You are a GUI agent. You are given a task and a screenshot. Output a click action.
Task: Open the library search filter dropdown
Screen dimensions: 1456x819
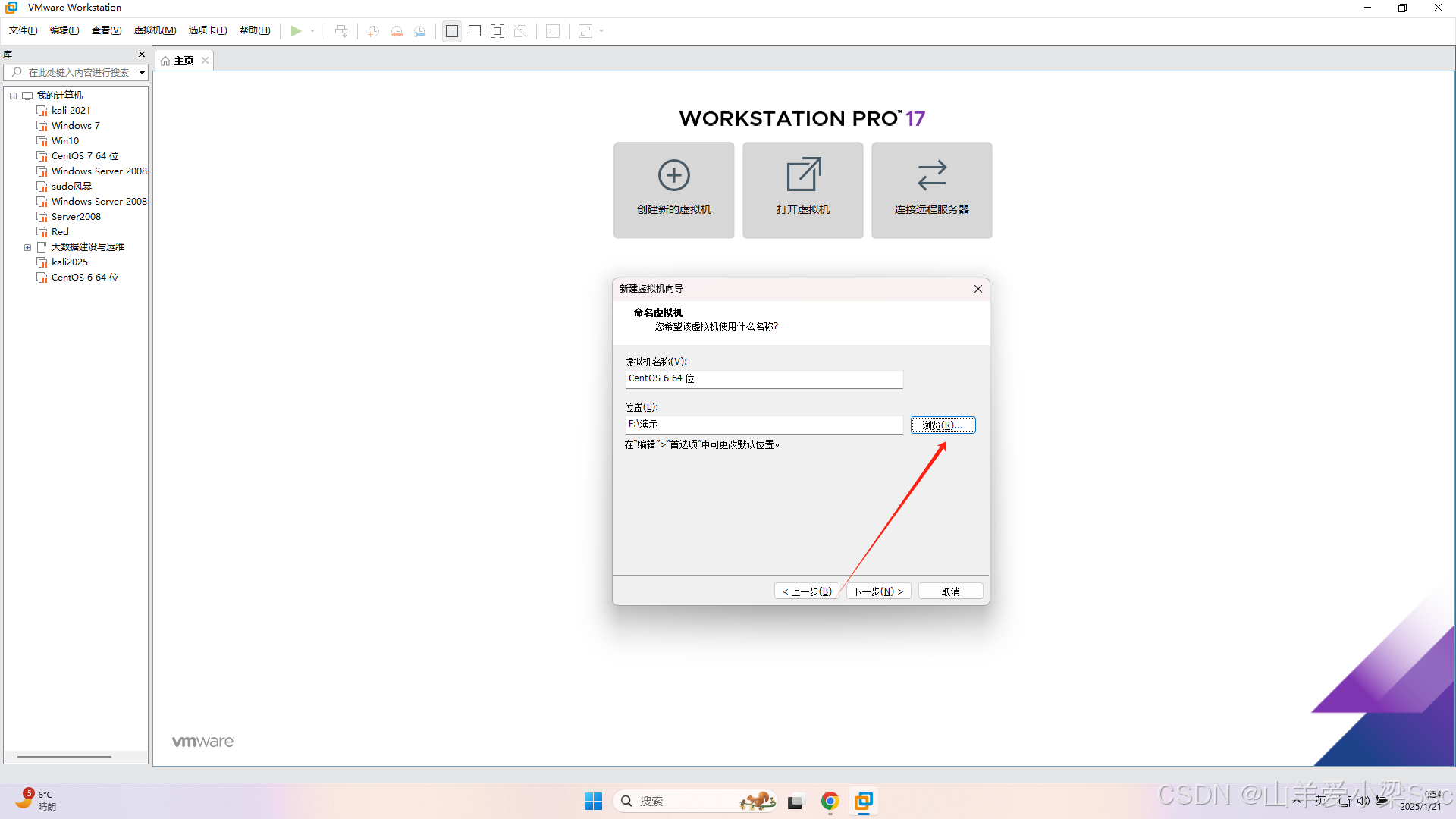[142, 73]
